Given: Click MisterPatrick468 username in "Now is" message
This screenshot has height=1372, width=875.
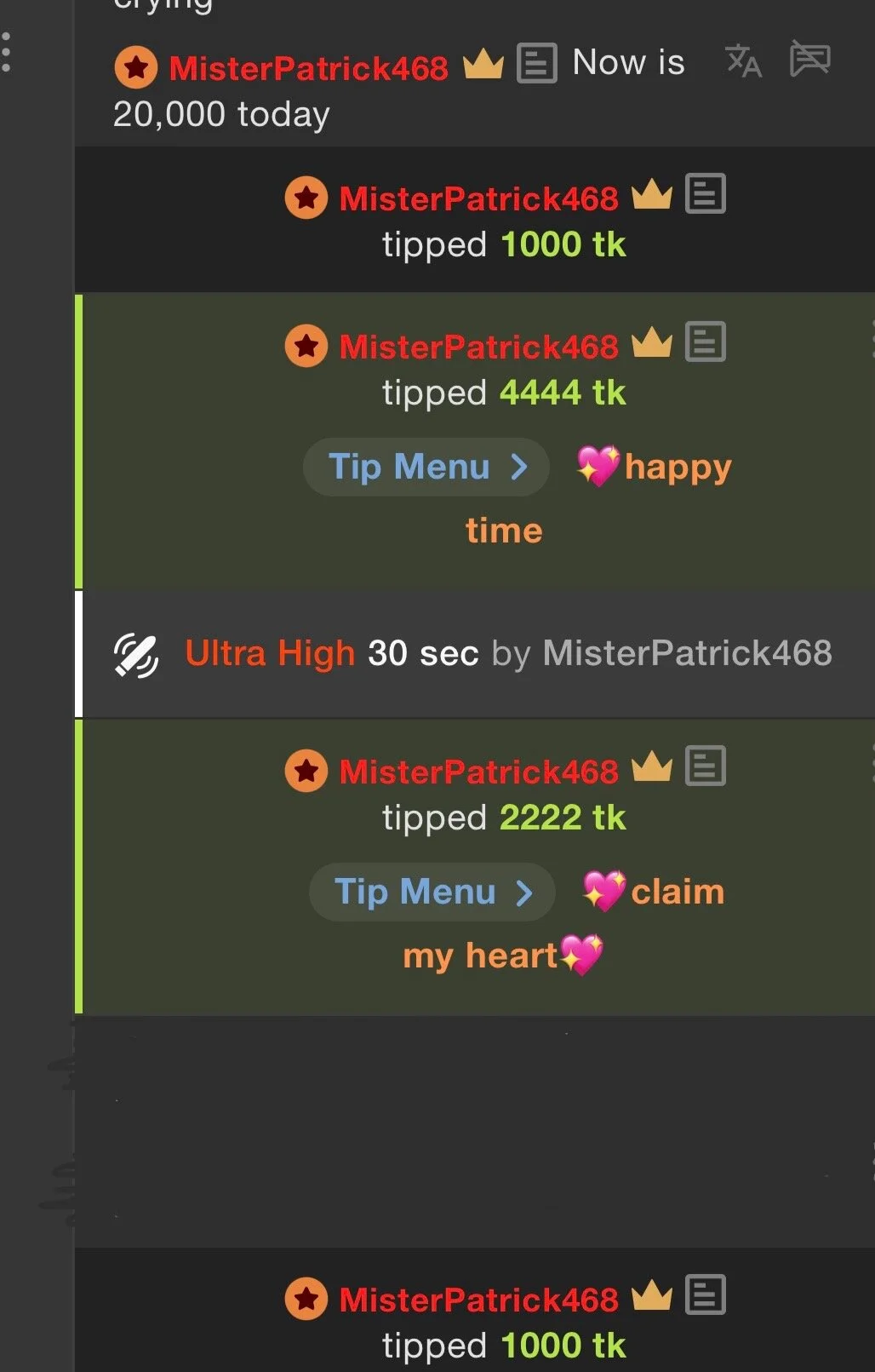Looking at the screenshot, I should (x=308, y=68).
